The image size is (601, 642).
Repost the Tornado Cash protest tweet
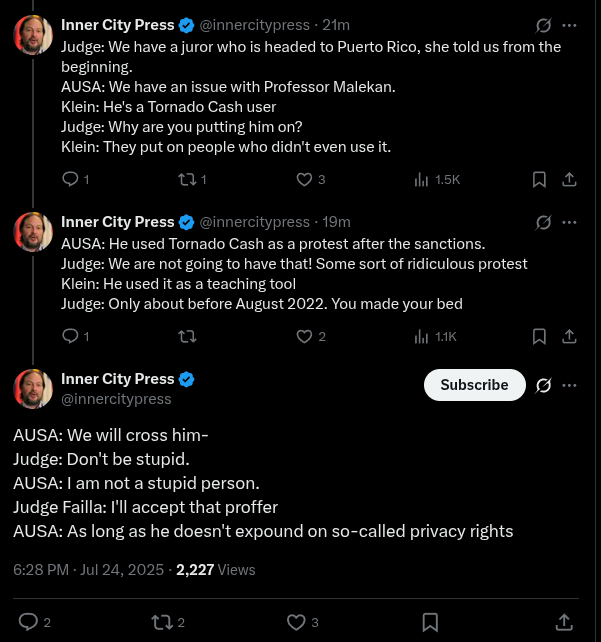(185, 336)
